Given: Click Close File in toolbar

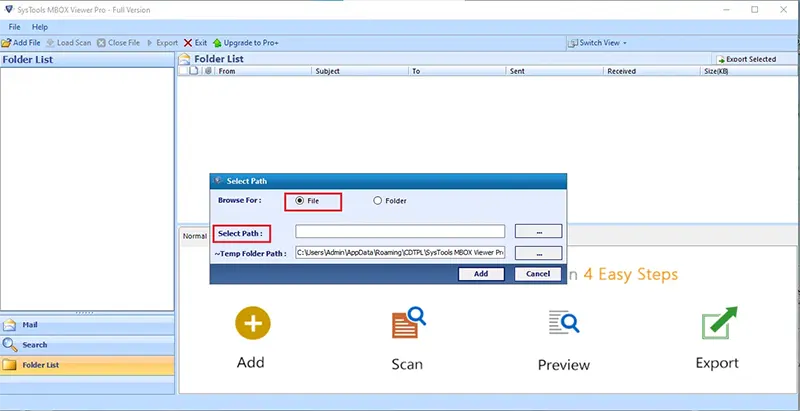Looking at the screenshot, I should 118,43.
